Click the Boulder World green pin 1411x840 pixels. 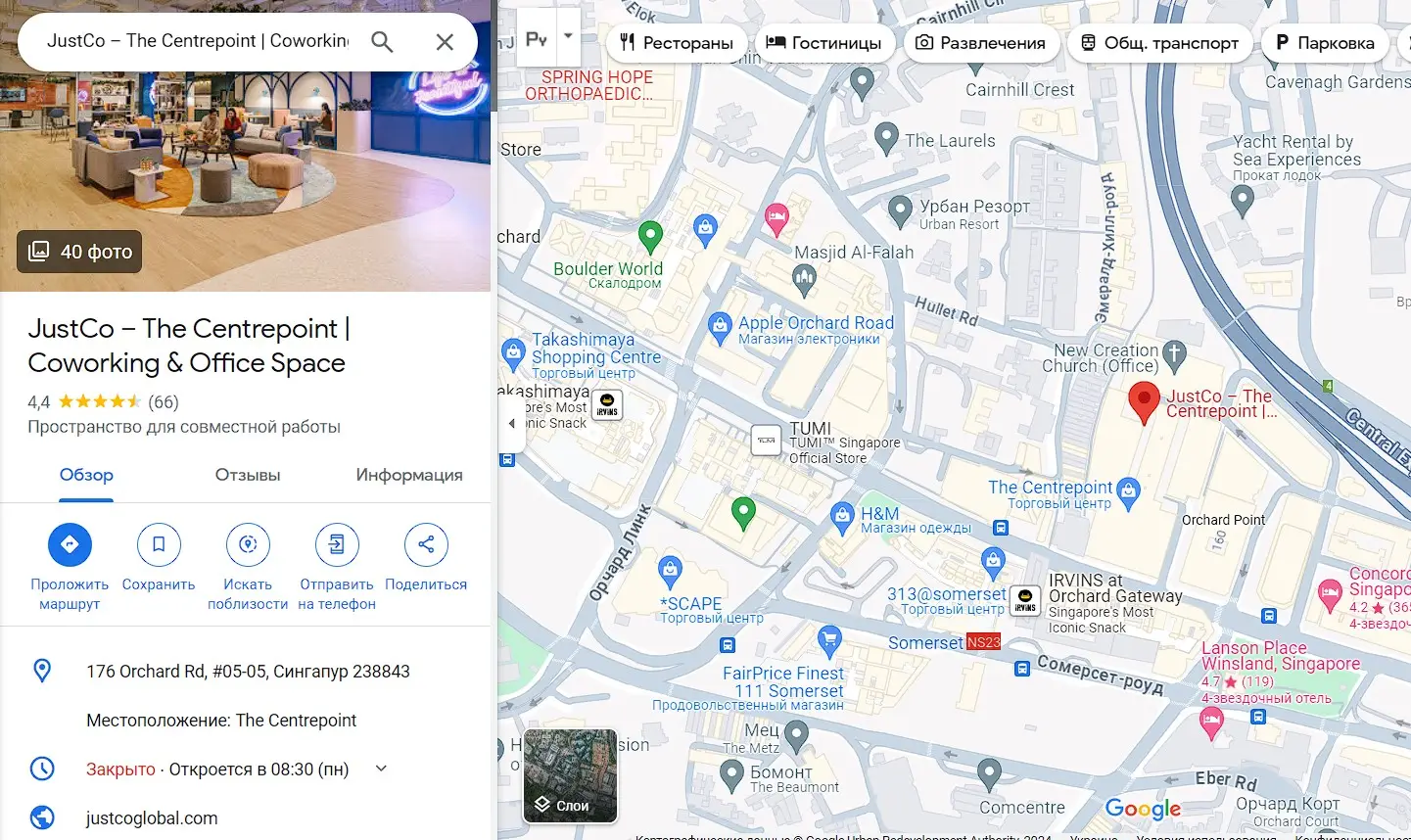click(x=650, y=236)
